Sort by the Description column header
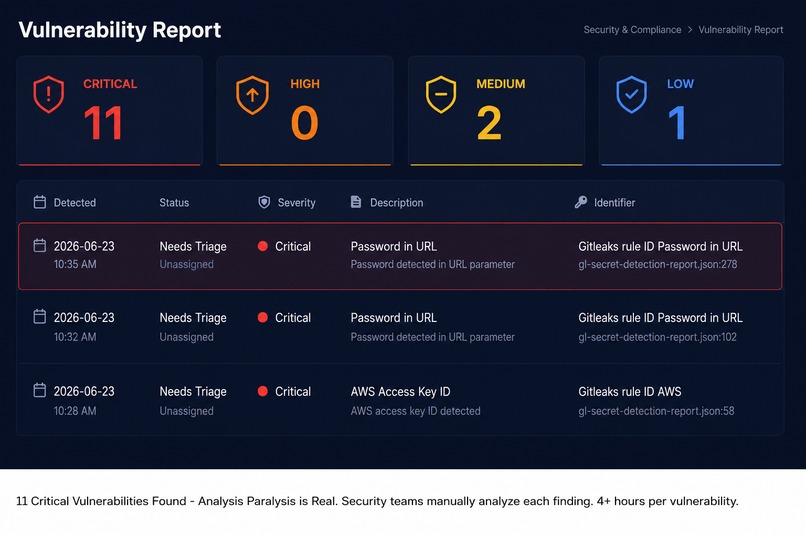The image size is (806, 537). [397, 202]
